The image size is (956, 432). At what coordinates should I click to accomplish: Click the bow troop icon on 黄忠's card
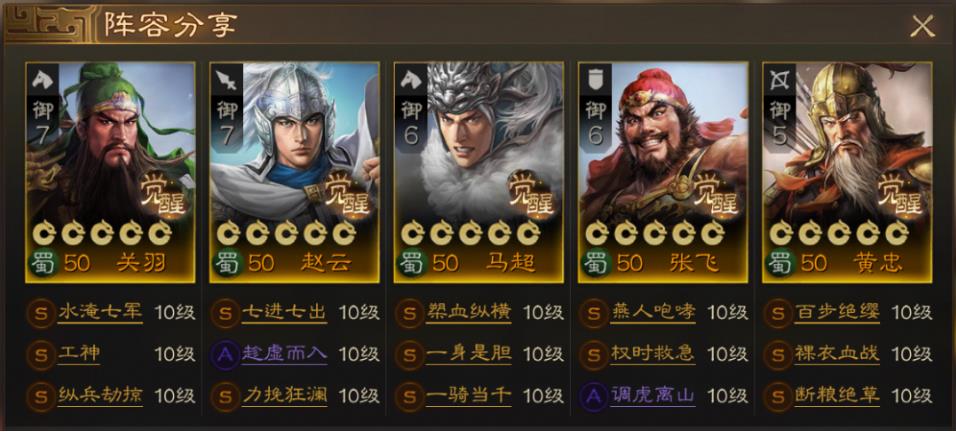coord(779,78)
